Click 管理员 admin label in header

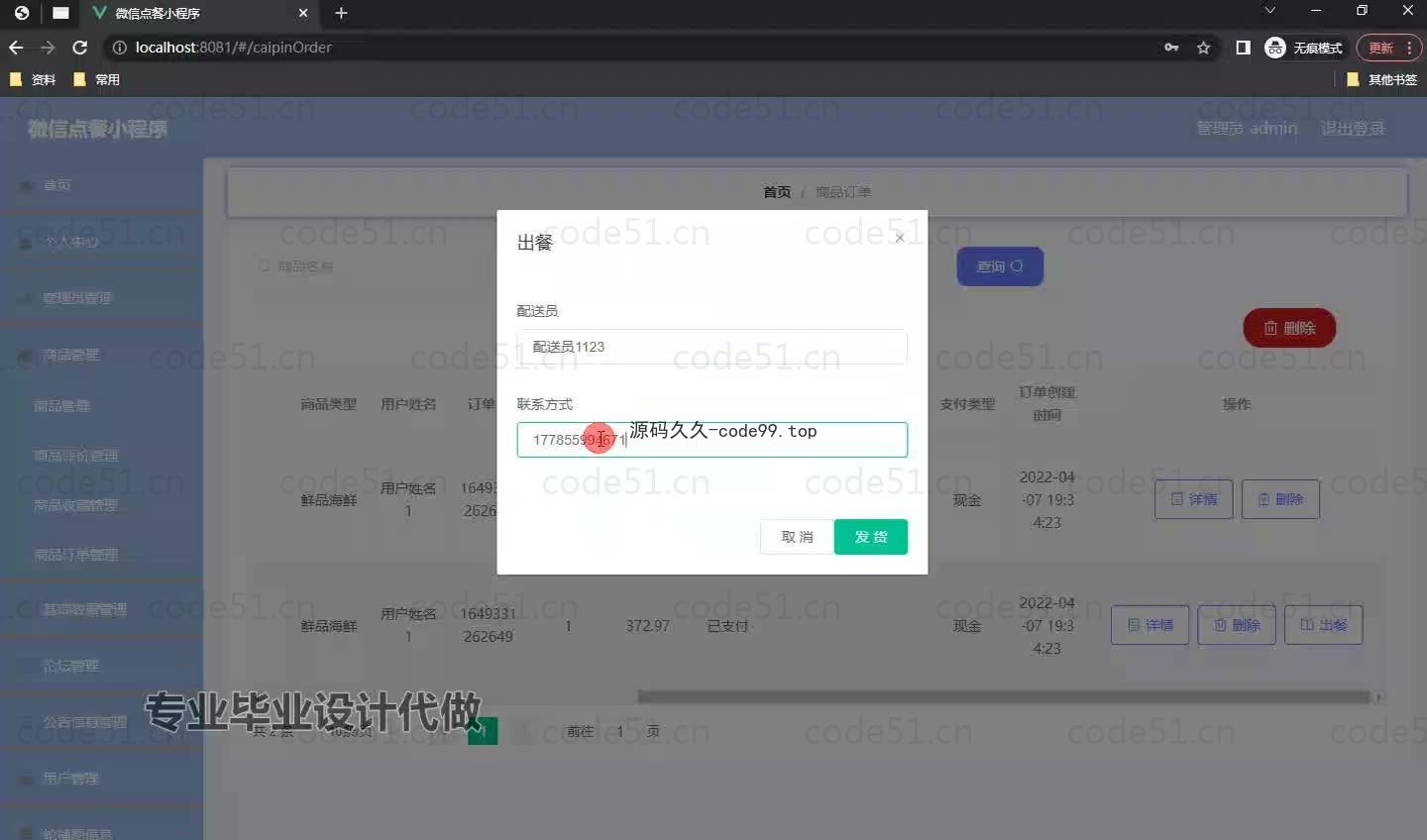tap(1247, 129)
